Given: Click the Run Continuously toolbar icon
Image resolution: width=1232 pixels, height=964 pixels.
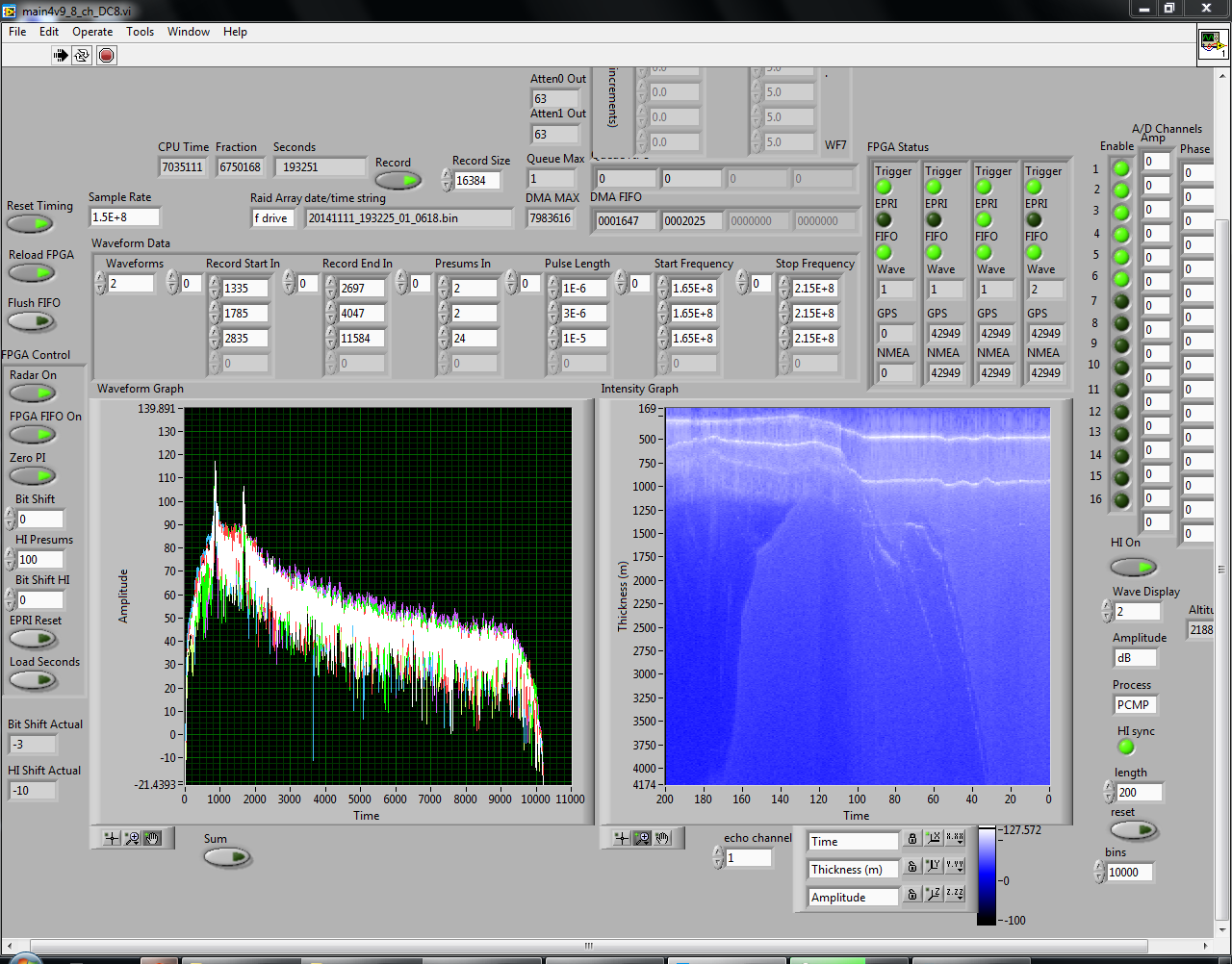Looking at the screenshot, I should tap(83, 55).
